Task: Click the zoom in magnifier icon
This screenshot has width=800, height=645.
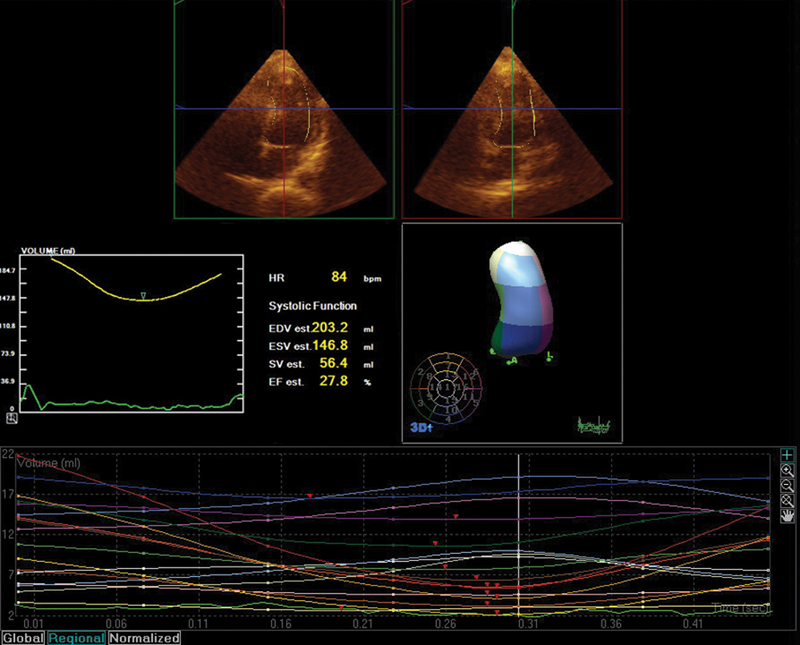Action: tap(788, 470)
